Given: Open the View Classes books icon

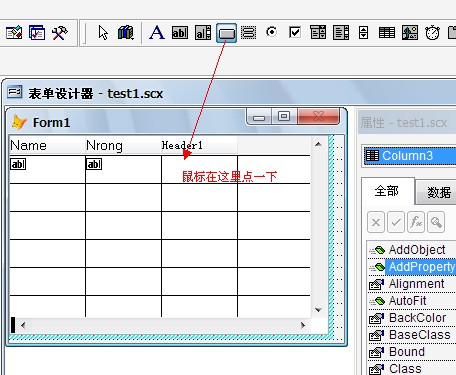Looking at the screenshot, I should (x=126, y=33).
